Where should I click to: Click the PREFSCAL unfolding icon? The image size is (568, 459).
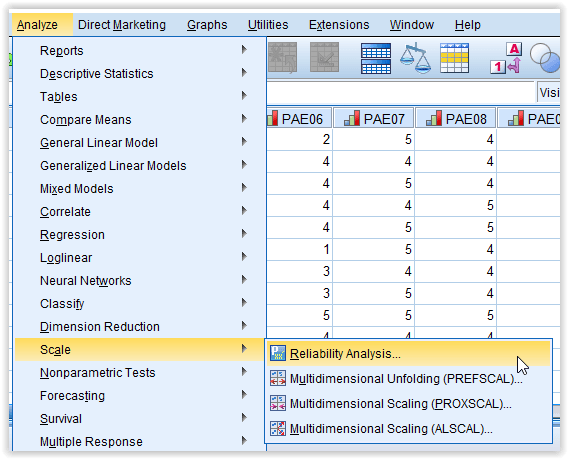pos(278,378)
